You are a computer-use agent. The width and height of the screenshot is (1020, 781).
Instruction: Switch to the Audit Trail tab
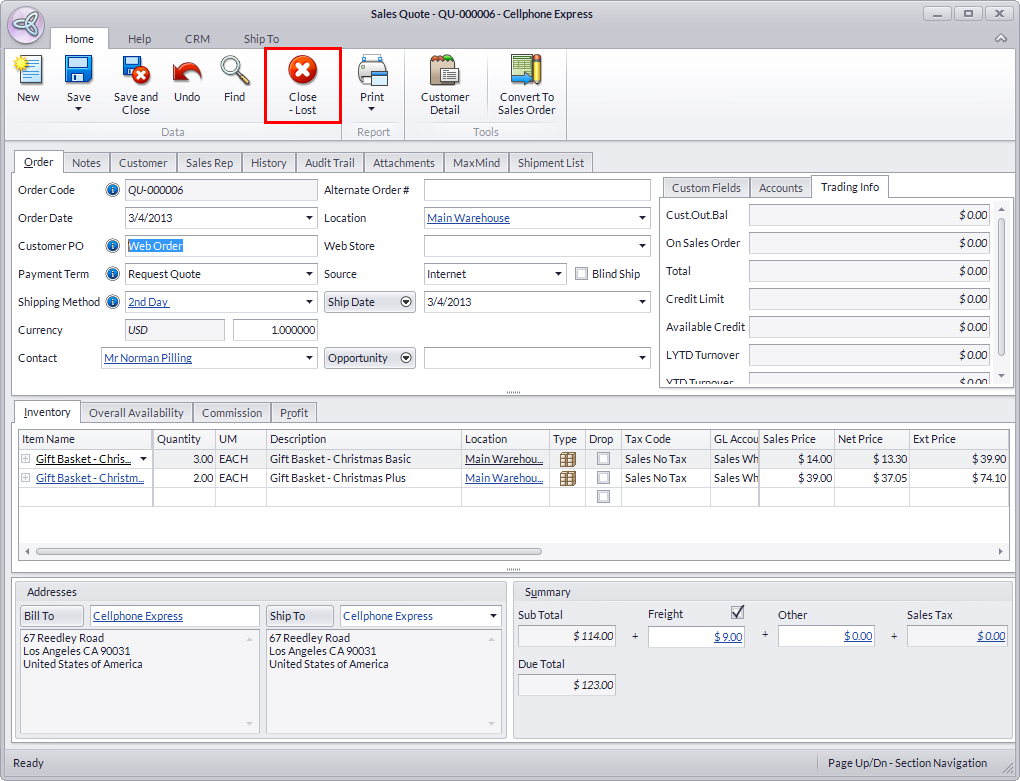click(329, 163)
